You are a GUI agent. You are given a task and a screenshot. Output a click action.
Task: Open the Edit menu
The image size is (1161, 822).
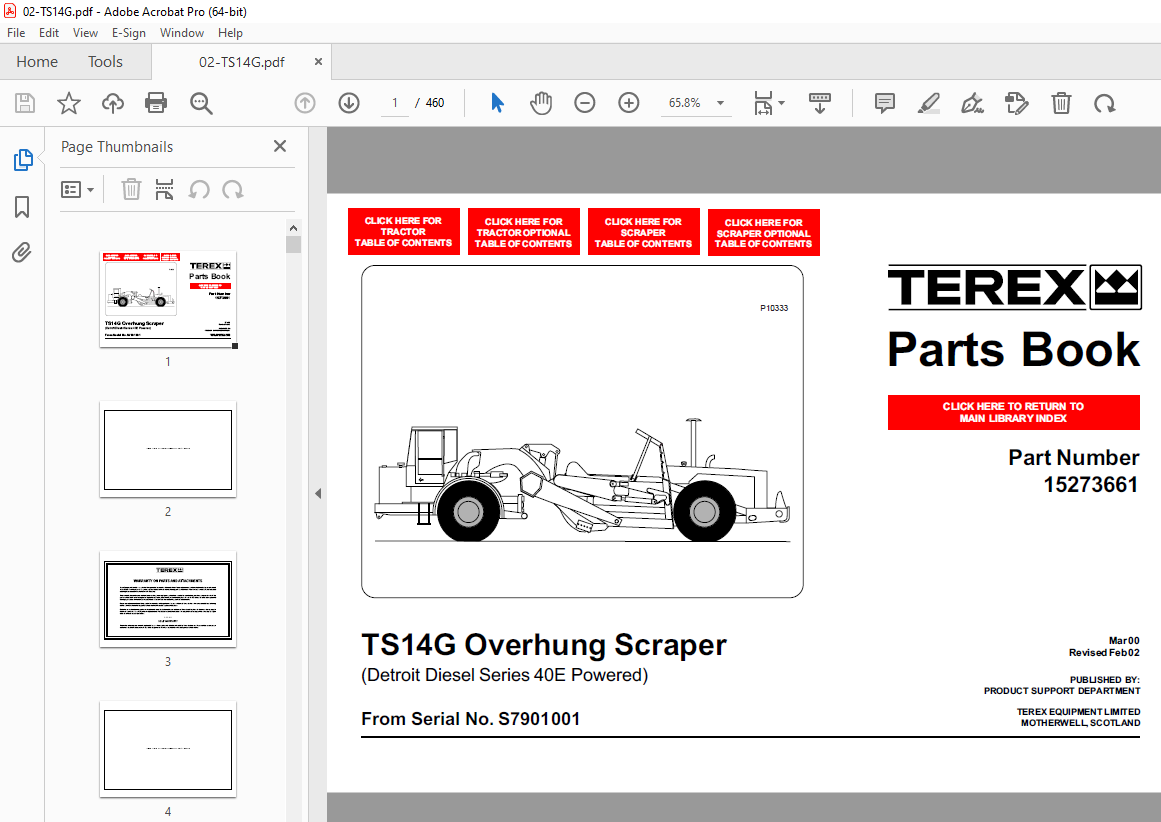(x=49, y=33)
